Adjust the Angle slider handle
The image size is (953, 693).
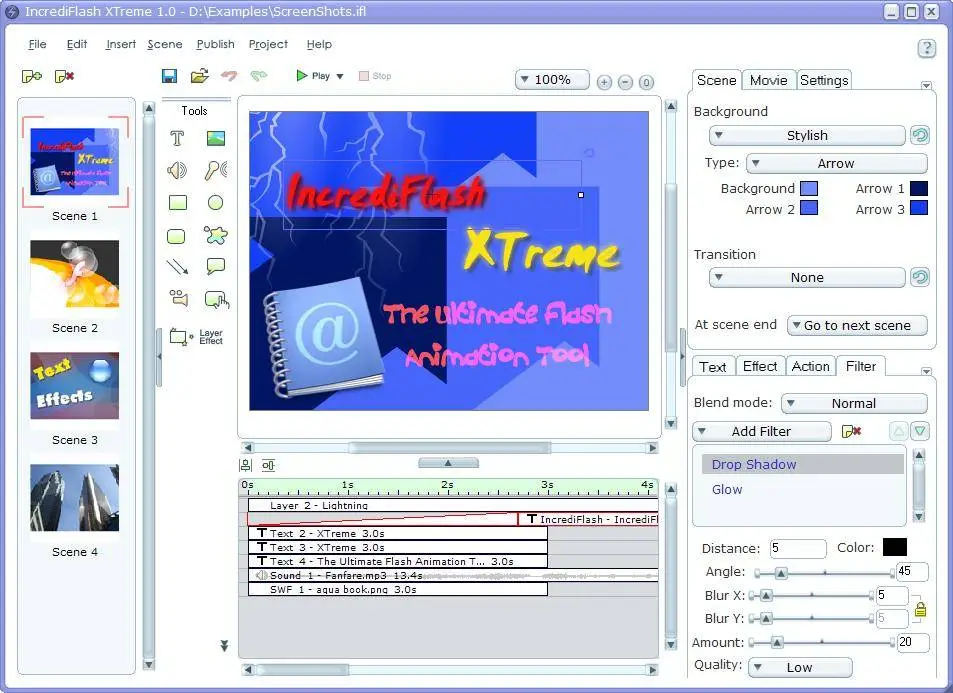coord(781,573)
